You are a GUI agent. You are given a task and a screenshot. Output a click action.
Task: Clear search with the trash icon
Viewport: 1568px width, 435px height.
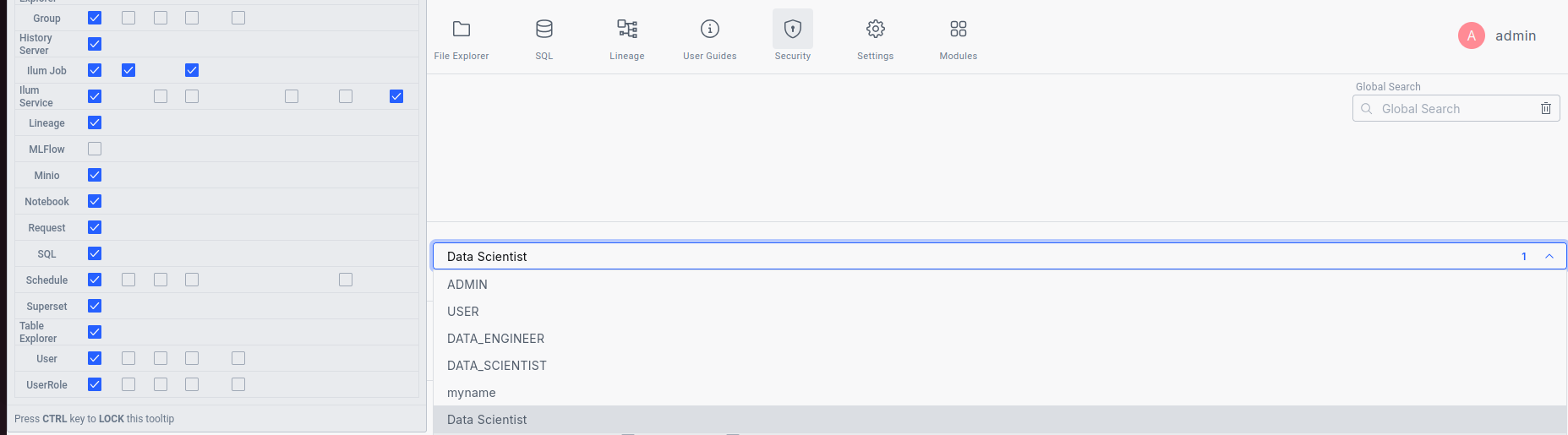click(1545, 108)
